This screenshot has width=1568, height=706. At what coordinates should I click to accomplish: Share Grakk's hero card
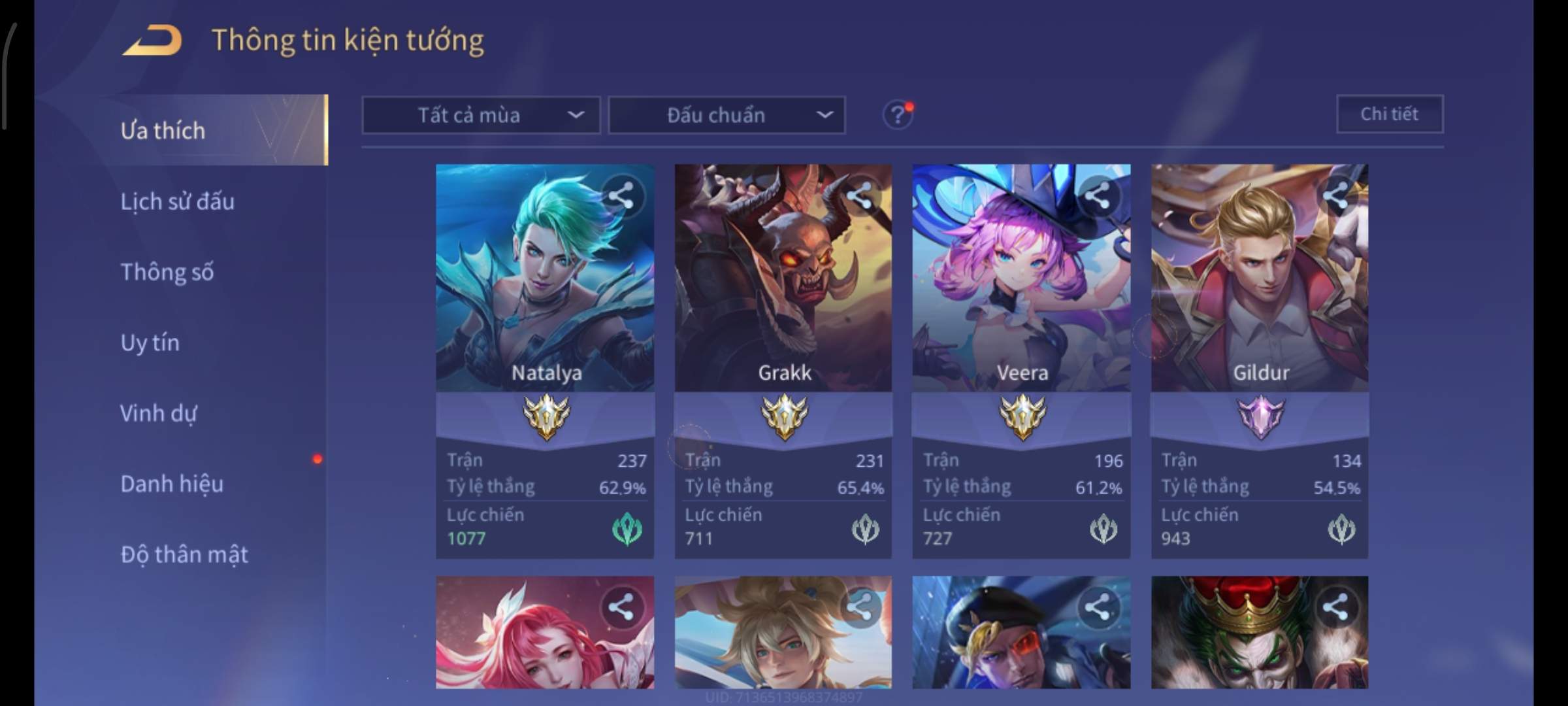[x=858, y=195]
